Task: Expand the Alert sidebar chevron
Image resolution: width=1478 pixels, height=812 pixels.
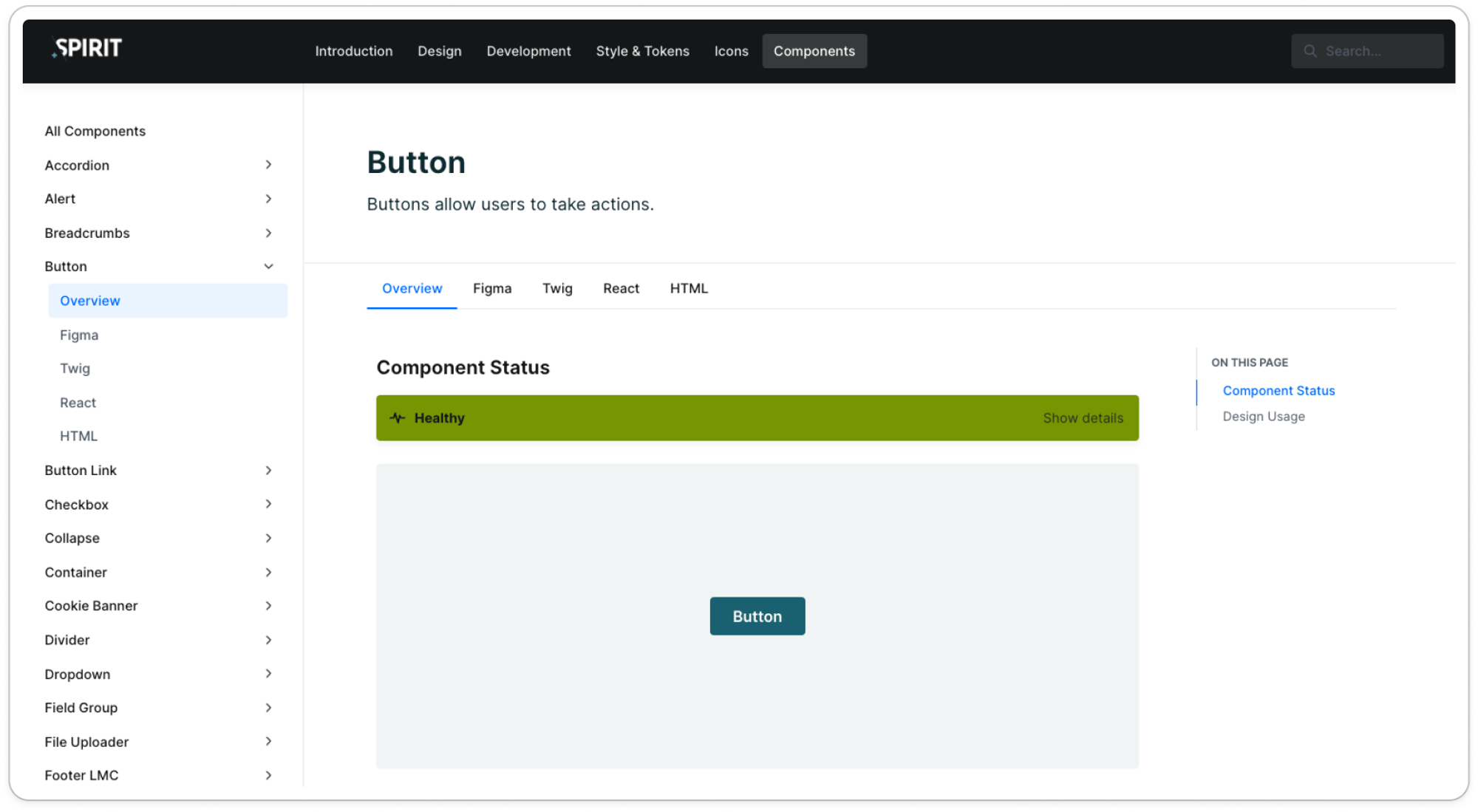Action: [x=268, y=199]
